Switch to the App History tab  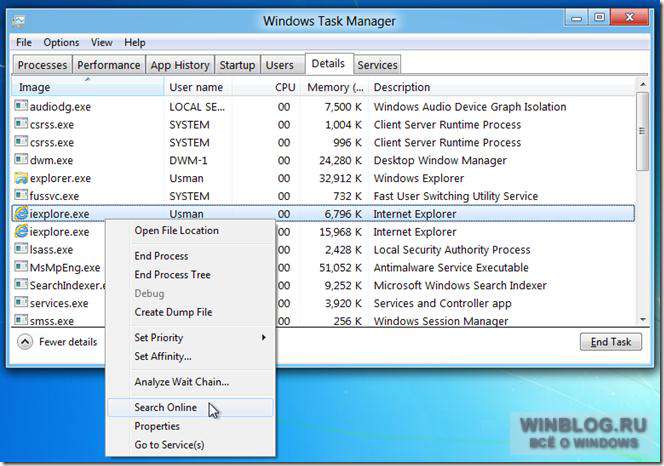(x=180, y=65)
